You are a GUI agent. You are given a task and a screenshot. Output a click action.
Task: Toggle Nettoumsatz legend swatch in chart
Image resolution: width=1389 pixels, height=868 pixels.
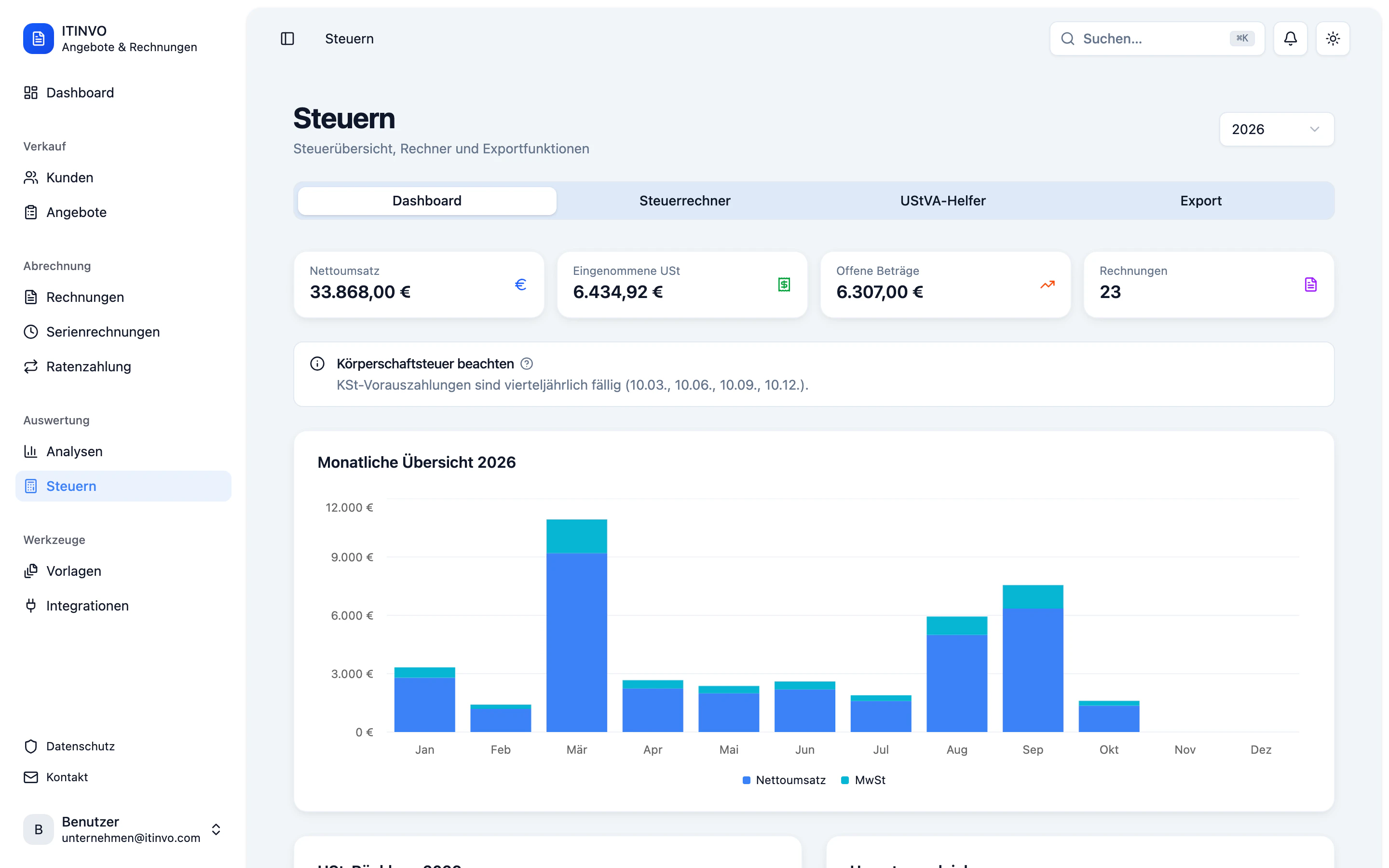[x=746, y=780]
